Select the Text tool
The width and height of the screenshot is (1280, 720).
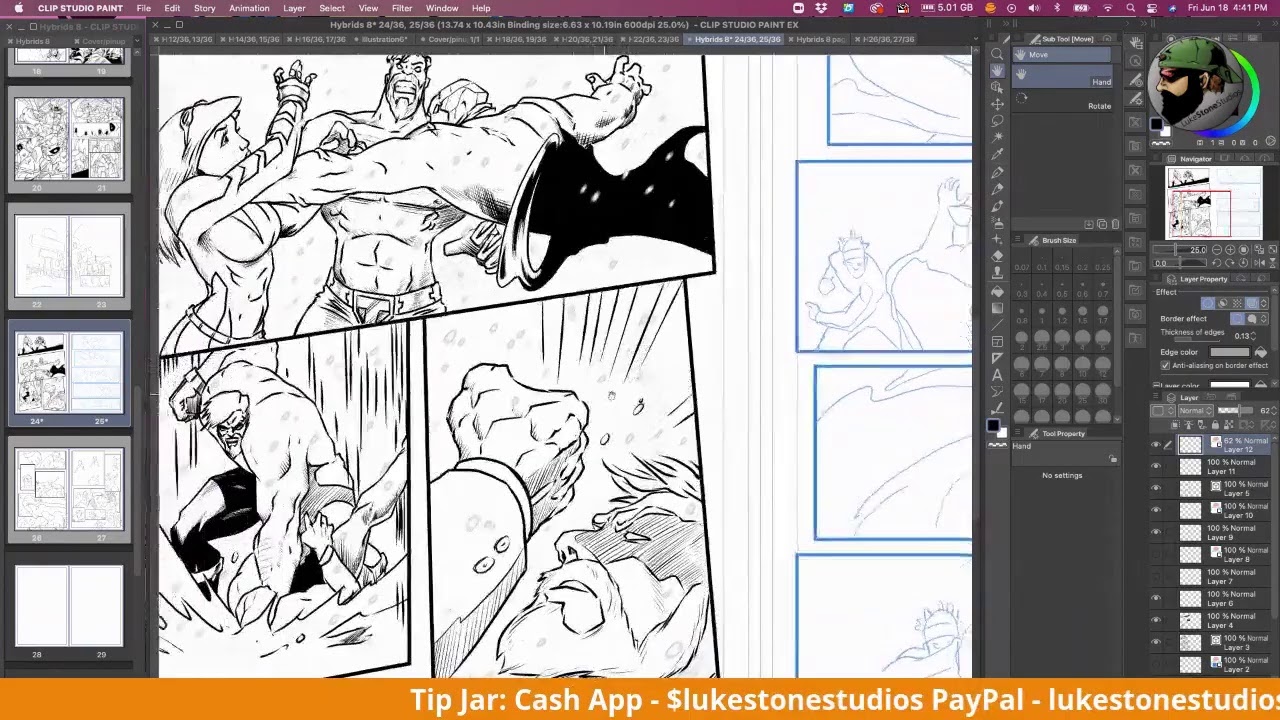click(997, 375)
